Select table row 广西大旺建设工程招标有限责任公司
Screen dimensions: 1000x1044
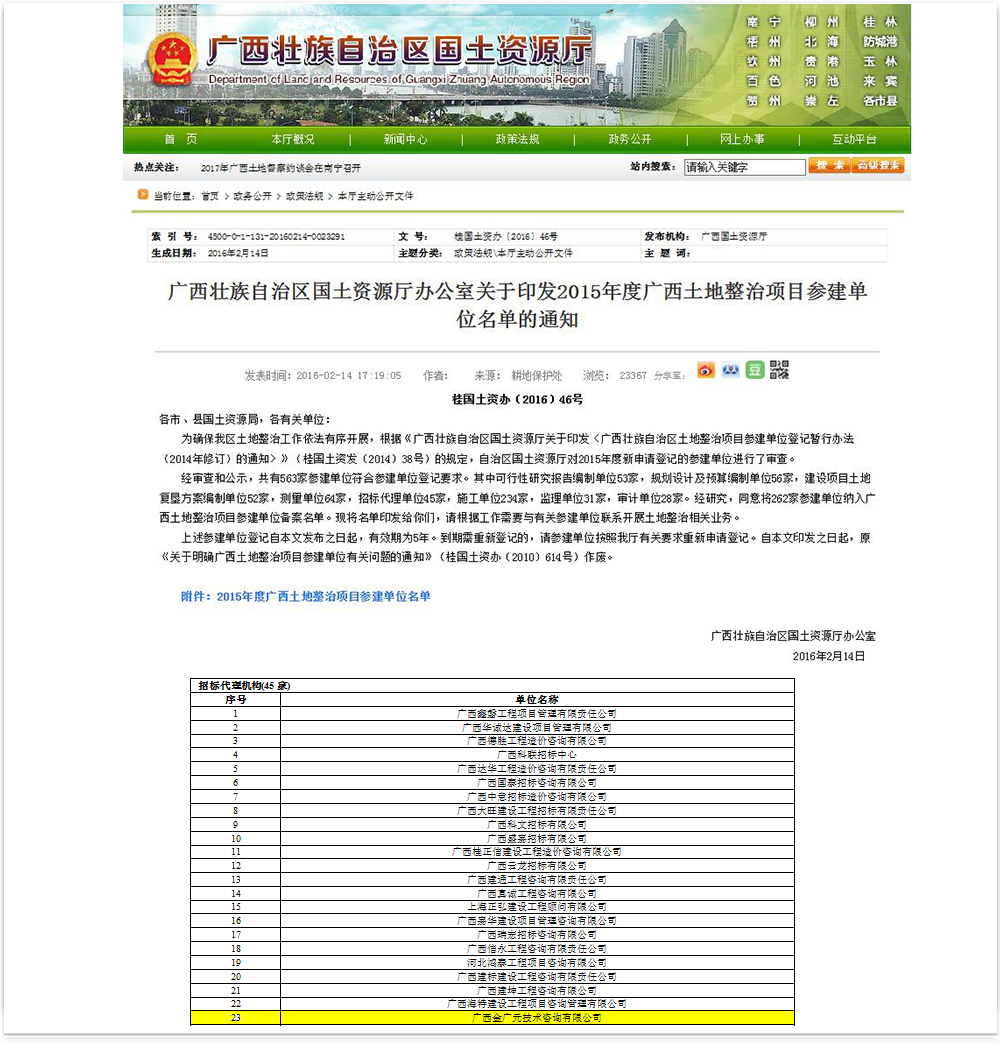tap(493, 811)
